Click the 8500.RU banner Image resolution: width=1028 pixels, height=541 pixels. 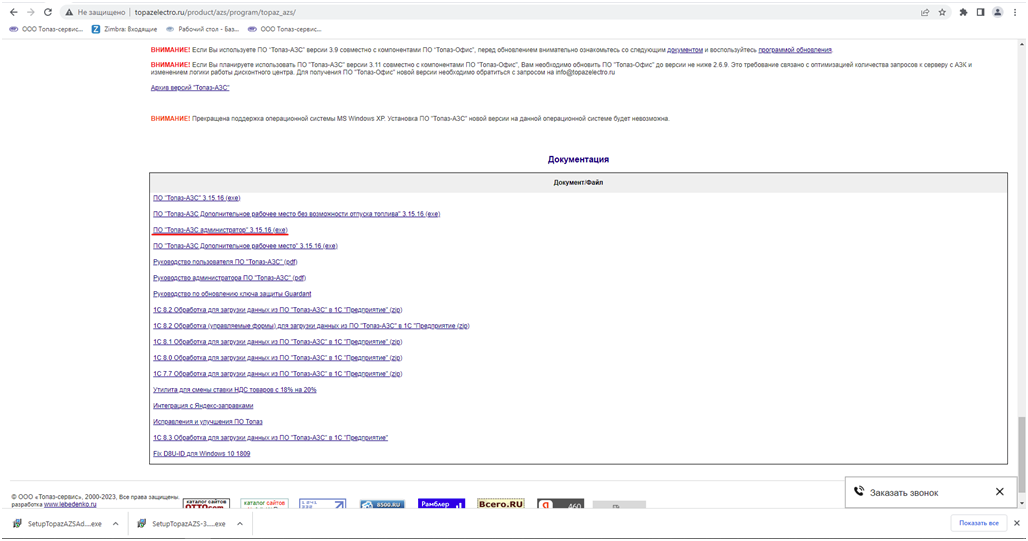tap(382, 504)
